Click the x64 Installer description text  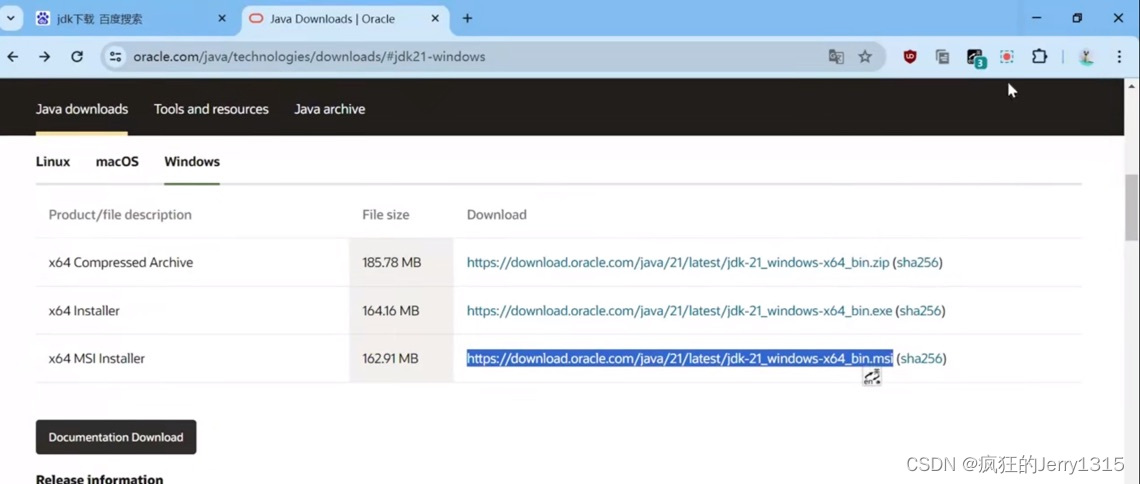tap(84, 310)
